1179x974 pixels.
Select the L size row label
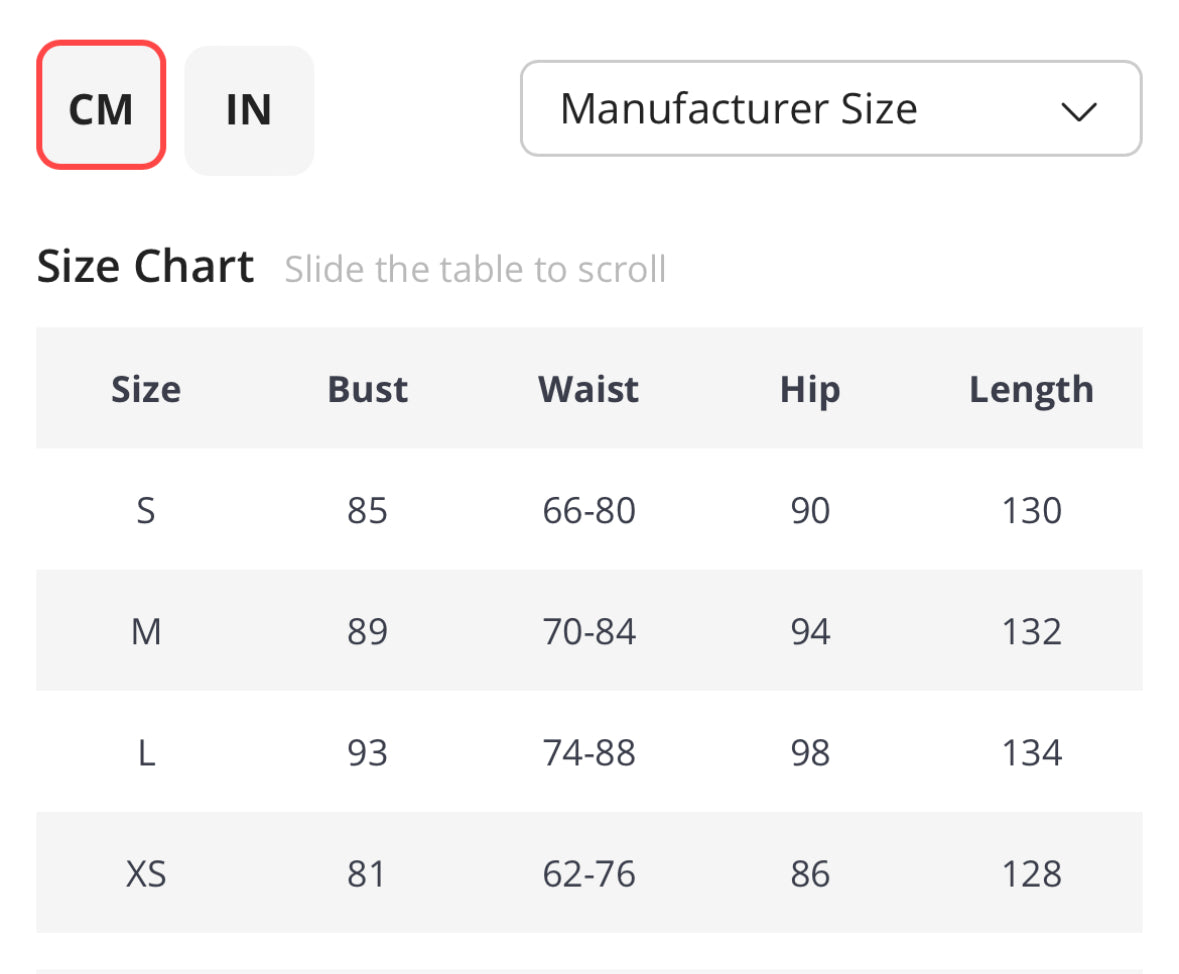[147, 753]
